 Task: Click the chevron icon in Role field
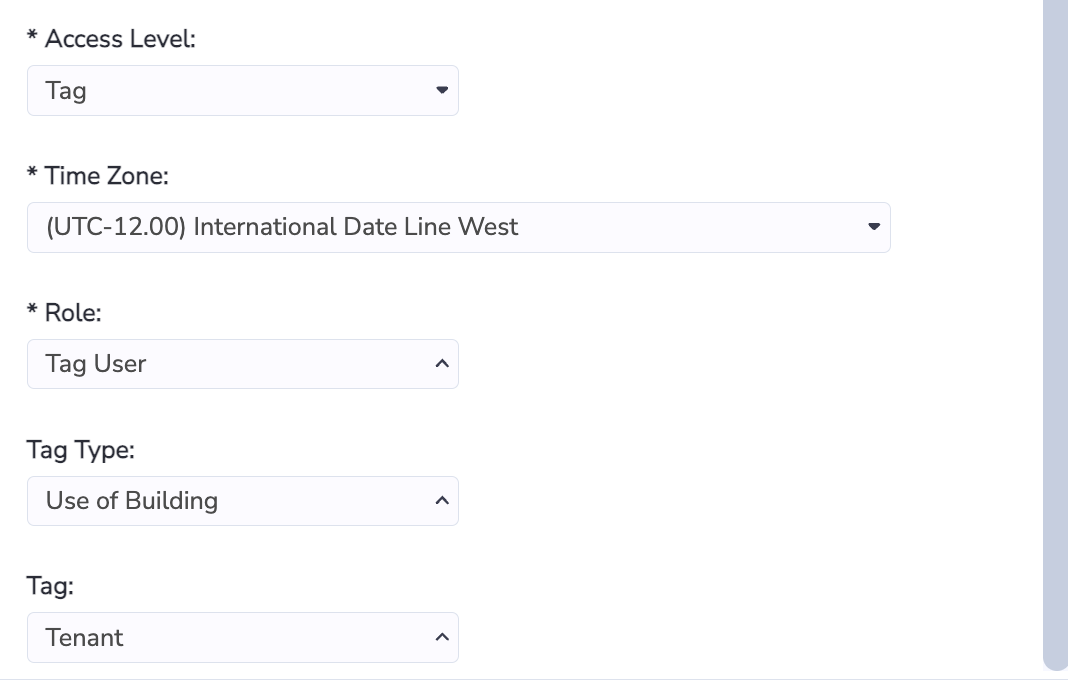click(442, 364)
